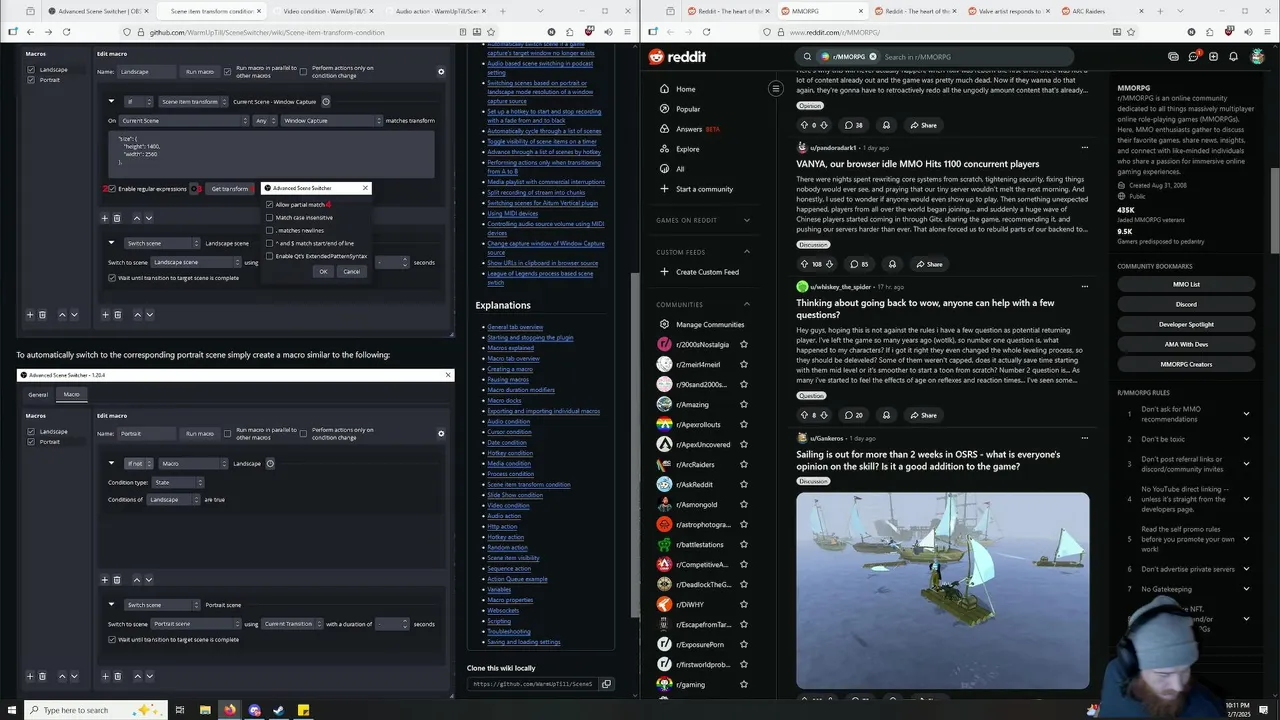The width and height of the screenshot is (1280, 720).
Task: Click the Reddit logo in the header
Action: coord(677,57)
